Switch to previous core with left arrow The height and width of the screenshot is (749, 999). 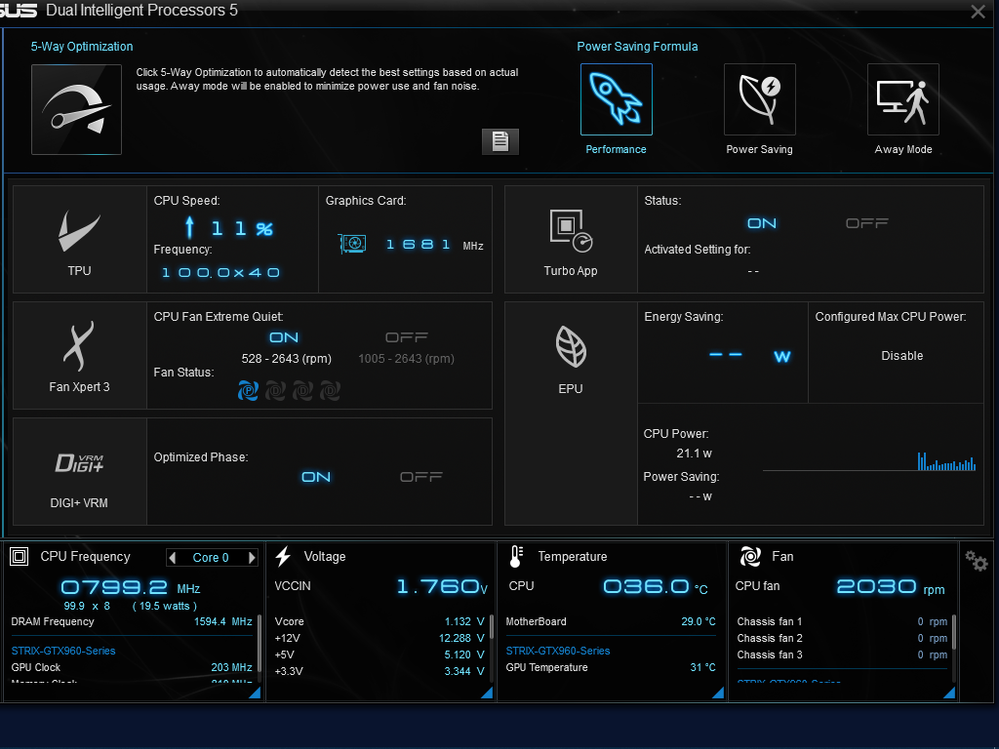(172, 558)
